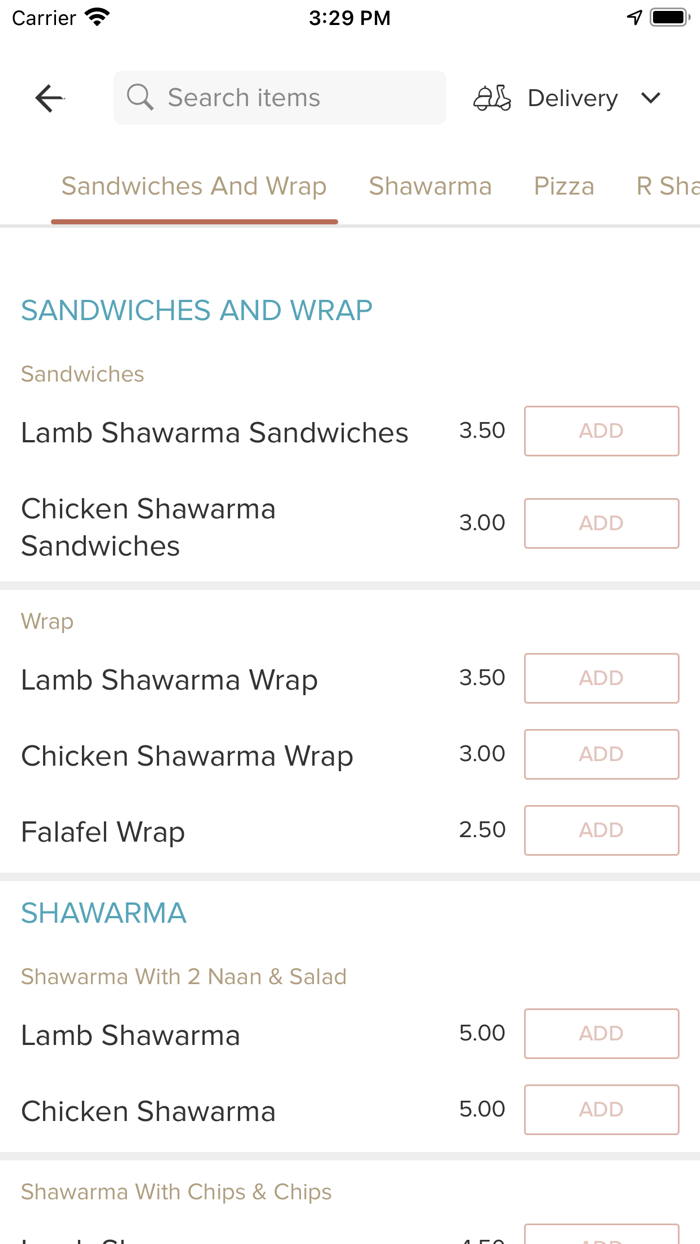Select the SANDWICHES AND WRAP section heading
Screen dimensions: 700x1244
196,310
